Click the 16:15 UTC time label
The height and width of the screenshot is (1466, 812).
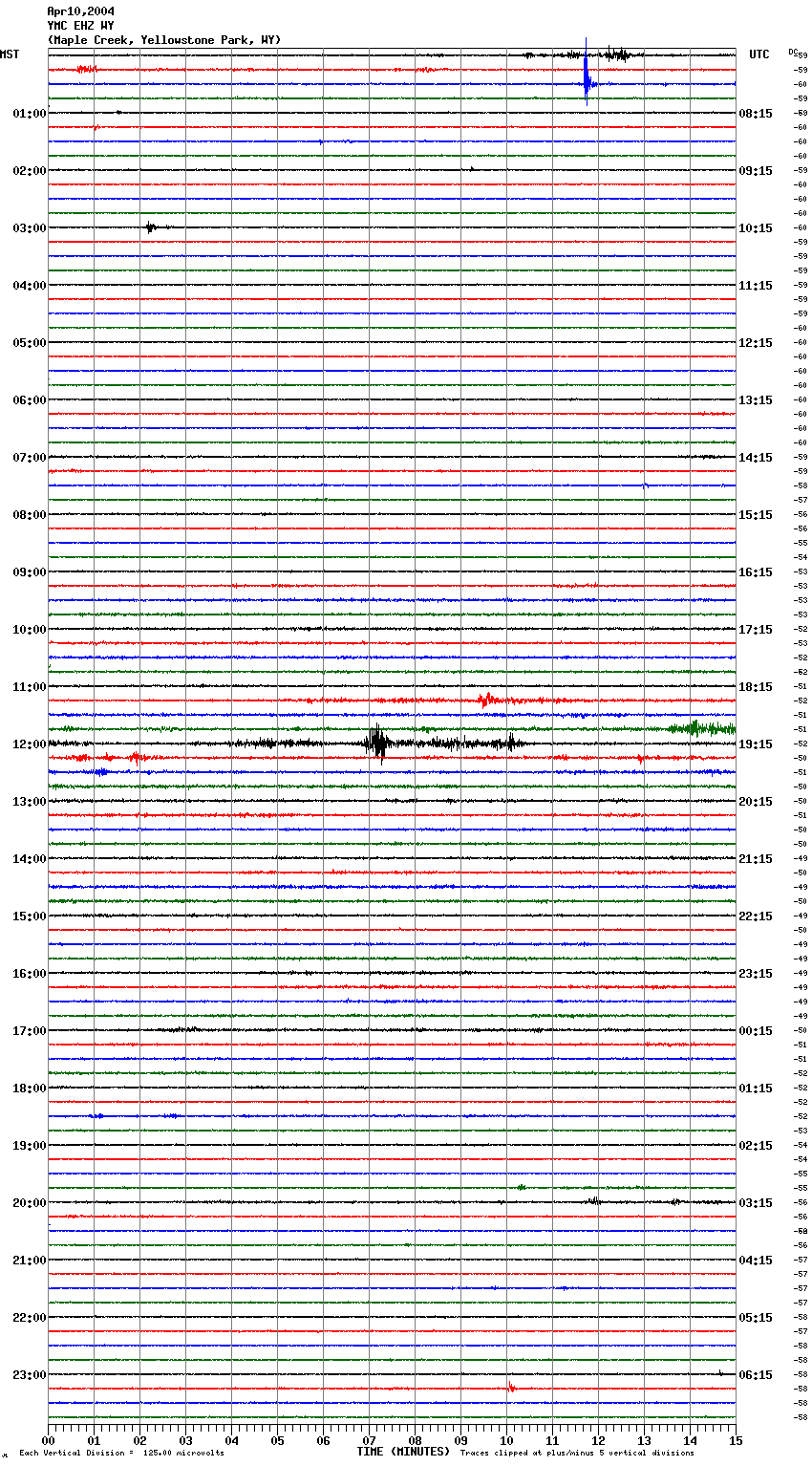click(756, 571)
